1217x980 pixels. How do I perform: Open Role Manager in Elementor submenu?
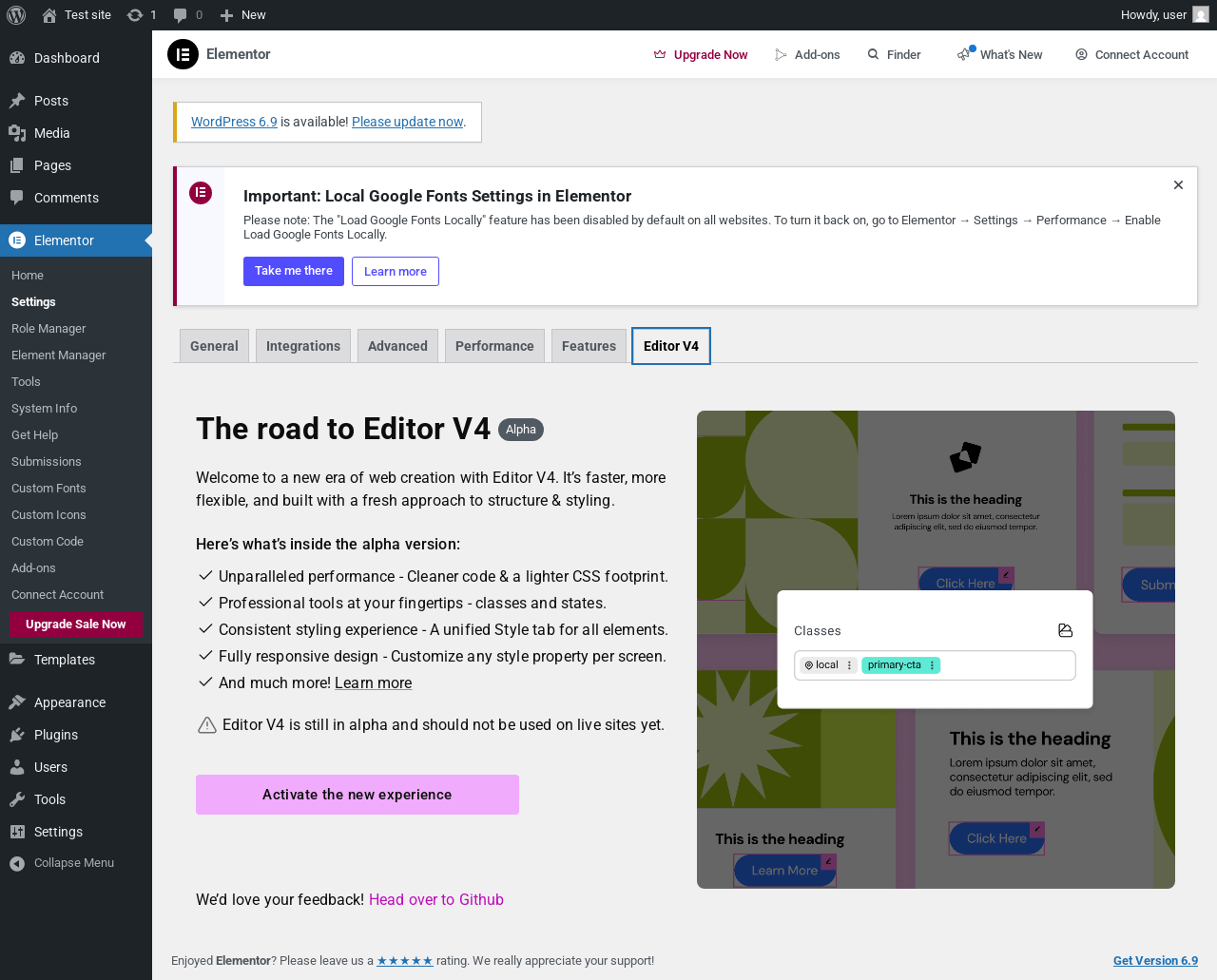point(48,328)
